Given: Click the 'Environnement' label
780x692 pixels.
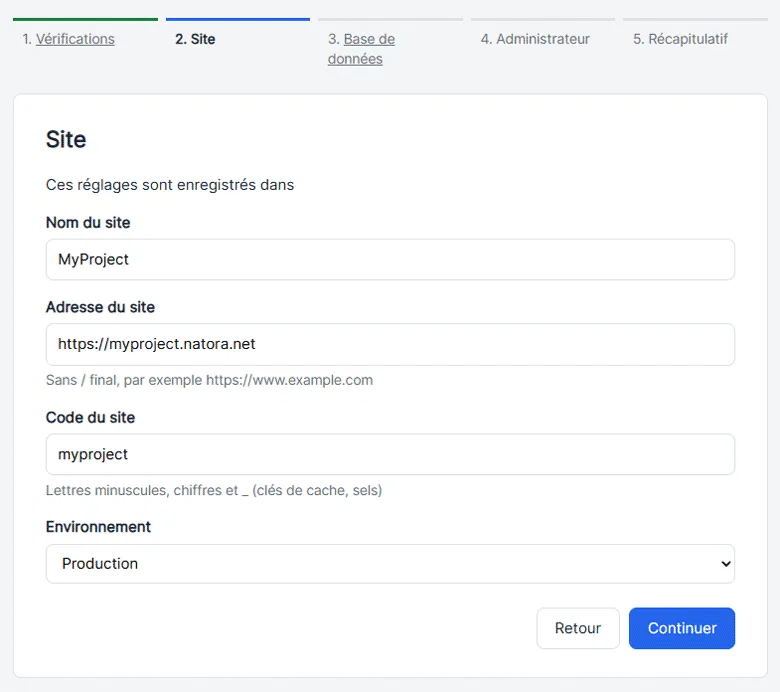Looking at the screenshot, I should (98, 527).
